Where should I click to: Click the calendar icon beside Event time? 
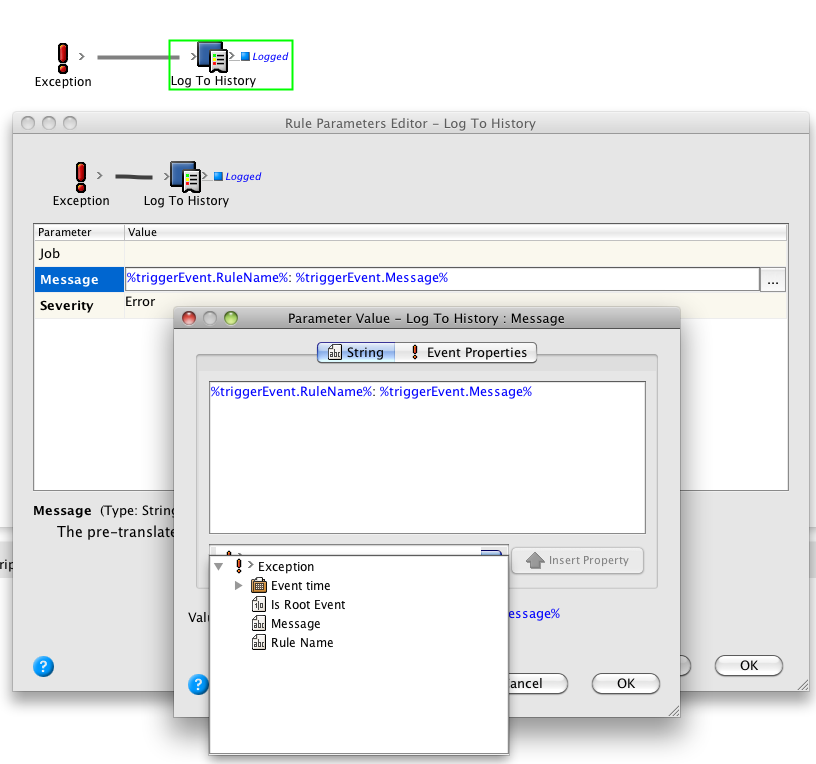pos(259,586)
